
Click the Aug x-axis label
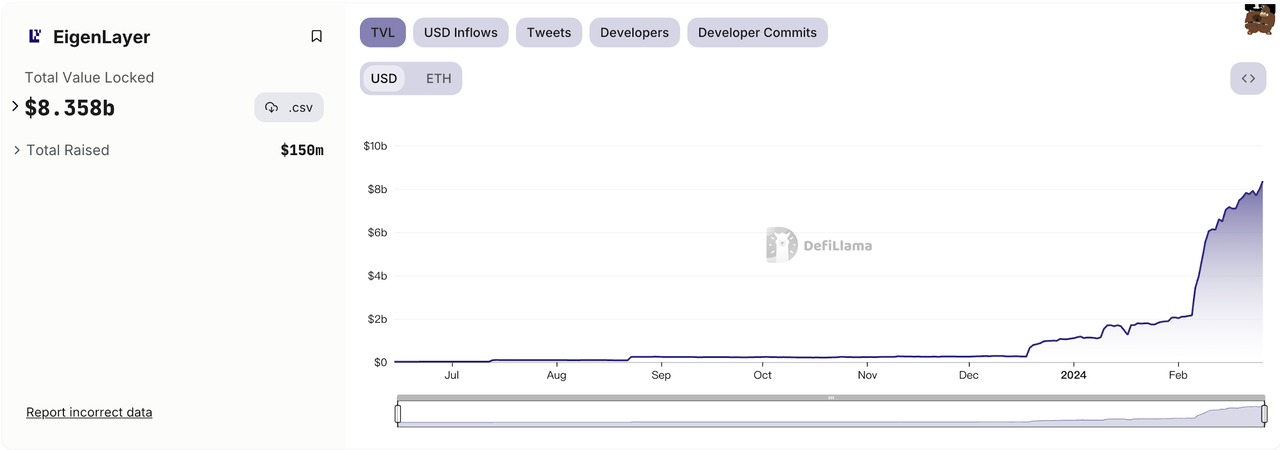(557, 376)
